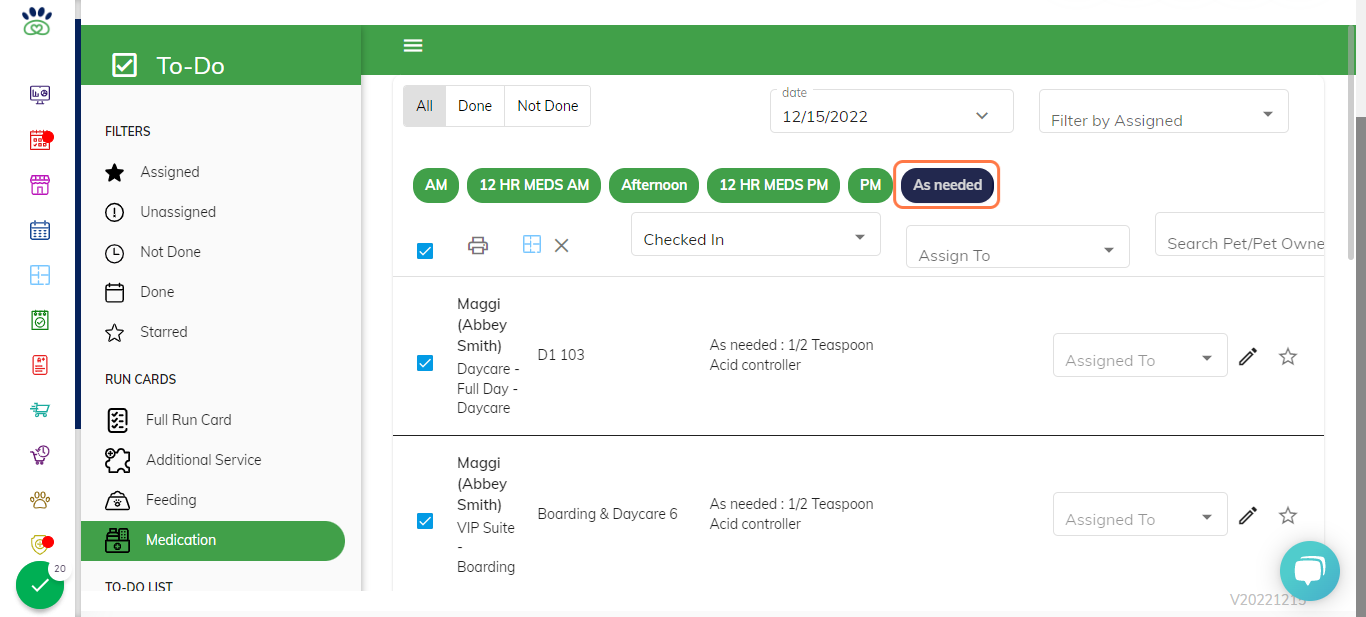Open the Checked In status dropdown
Viewport: 1366px width, 617px height.
[x=756, y=234]
